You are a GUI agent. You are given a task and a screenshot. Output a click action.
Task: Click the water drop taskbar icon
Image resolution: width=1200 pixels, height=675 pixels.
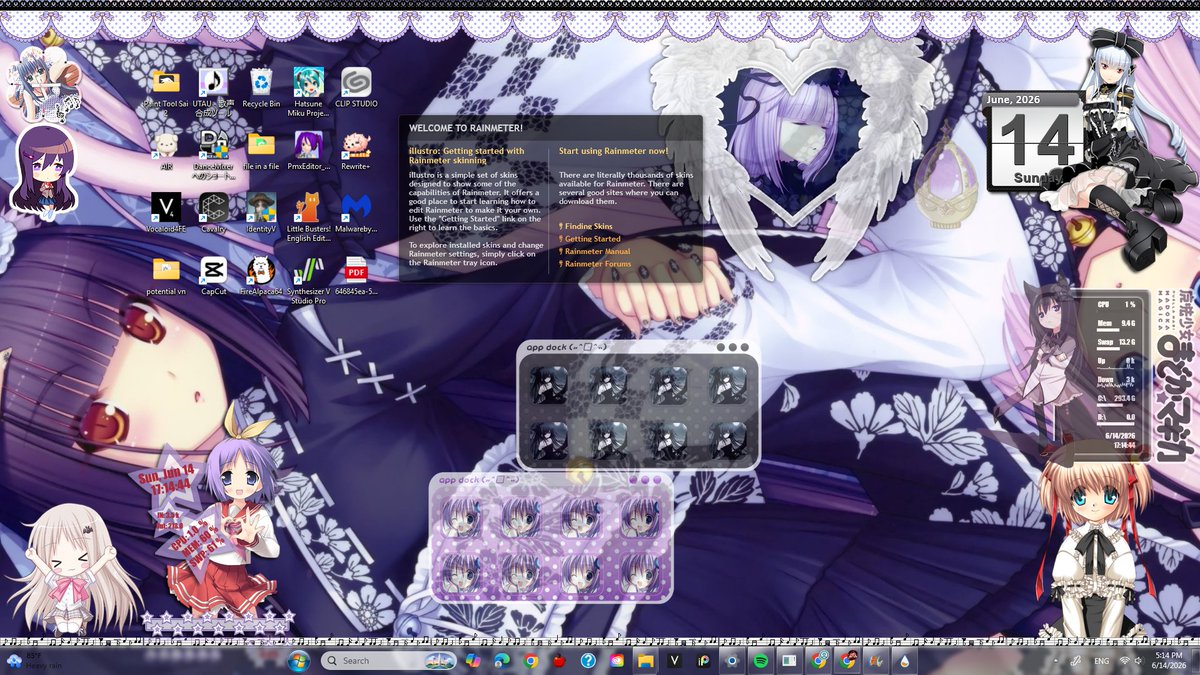pos(905,660)
